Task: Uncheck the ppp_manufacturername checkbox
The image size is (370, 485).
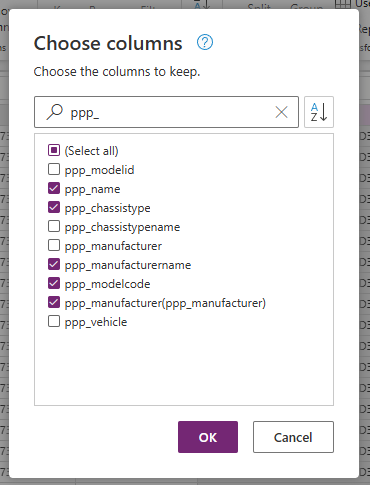Action: 54,264
